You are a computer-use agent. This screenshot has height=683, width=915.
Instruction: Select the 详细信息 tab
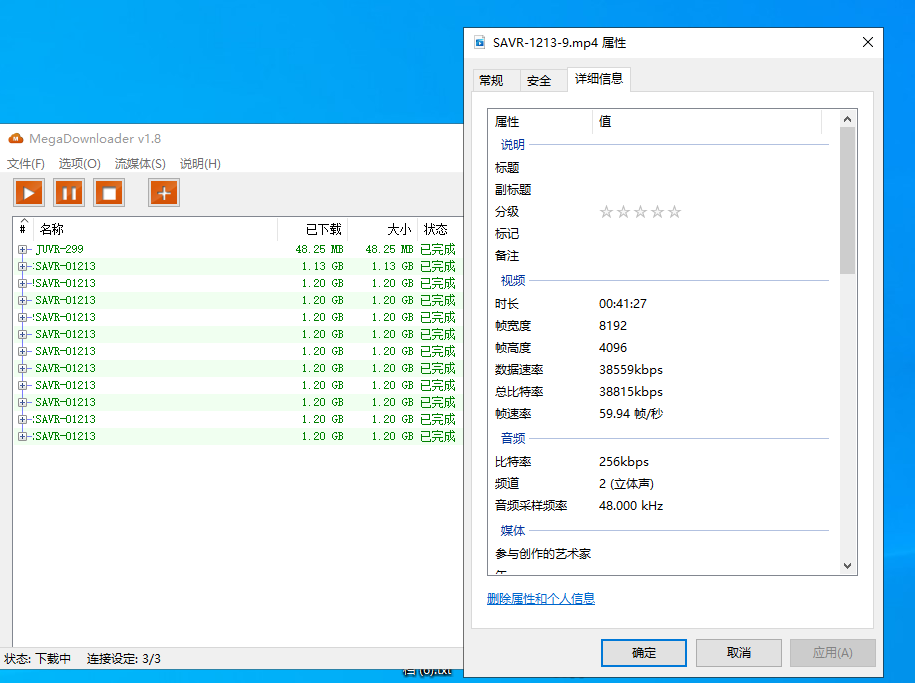tap(599, 79)
